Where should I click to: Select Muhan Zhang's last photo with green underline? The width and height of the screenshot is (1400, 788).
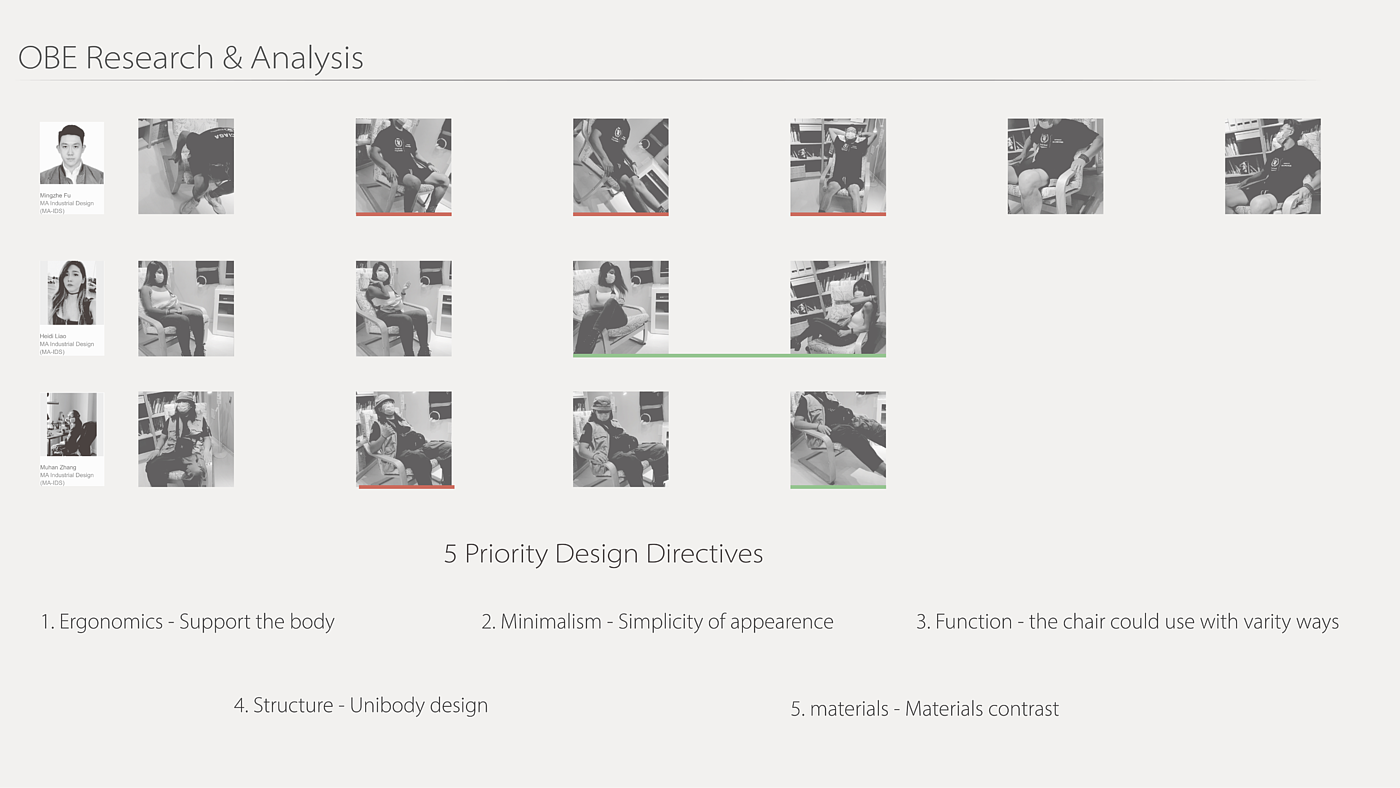click(x=838, y=439)
